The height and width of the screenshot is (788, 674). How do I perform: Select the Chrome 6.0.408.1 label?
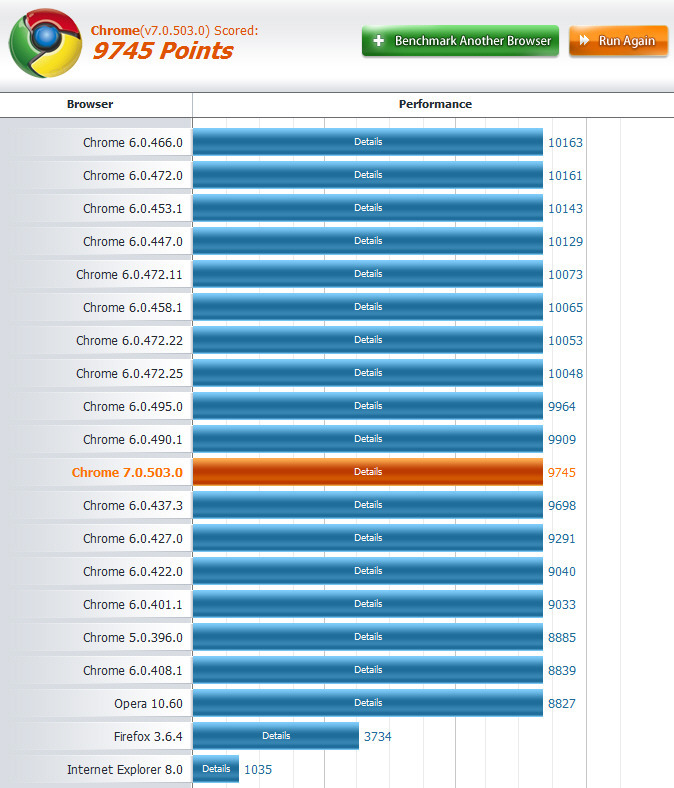coord(133,671)
